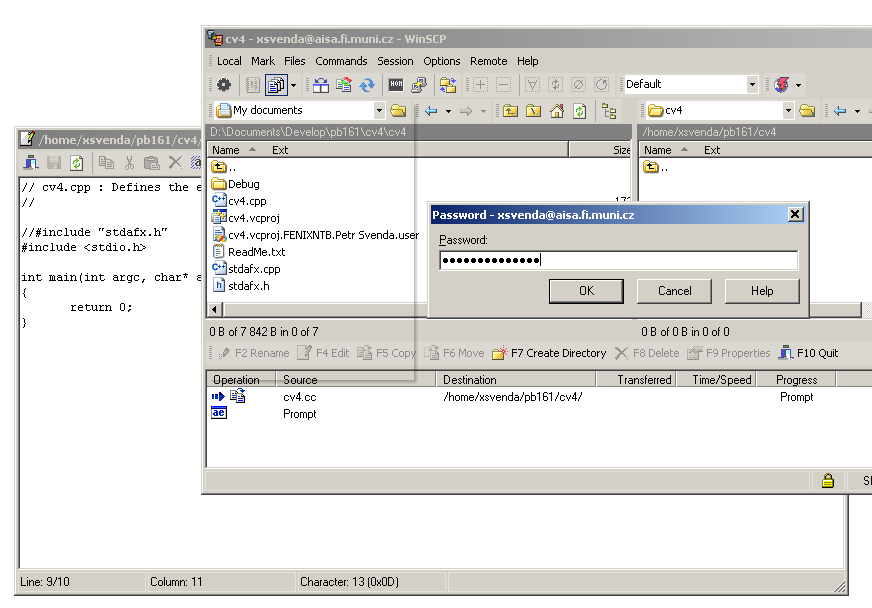
Task: Close the Password dialog with X
Action: click(x=795, y=215)
